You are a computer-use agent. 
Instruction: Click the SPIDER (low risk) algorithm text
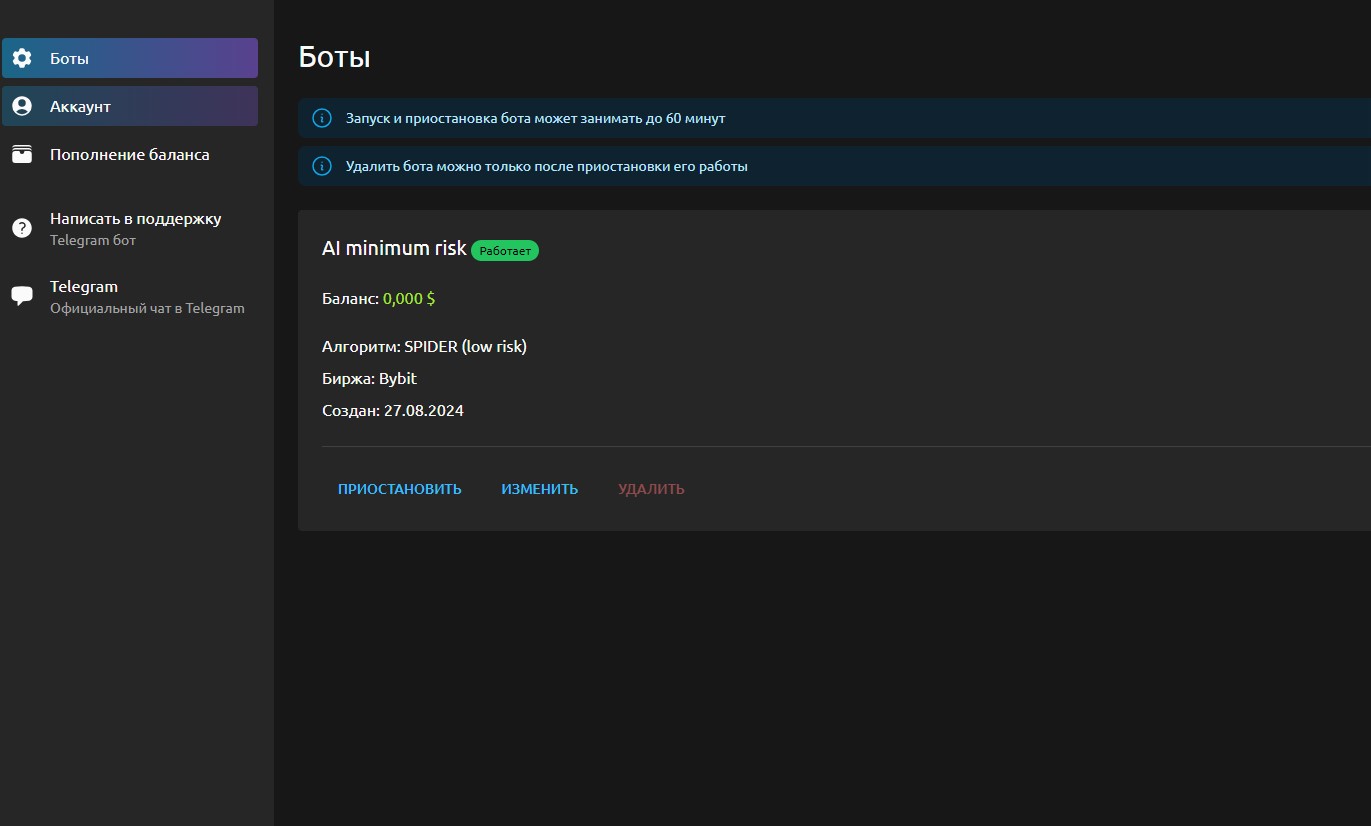click(x=465, y=346)
